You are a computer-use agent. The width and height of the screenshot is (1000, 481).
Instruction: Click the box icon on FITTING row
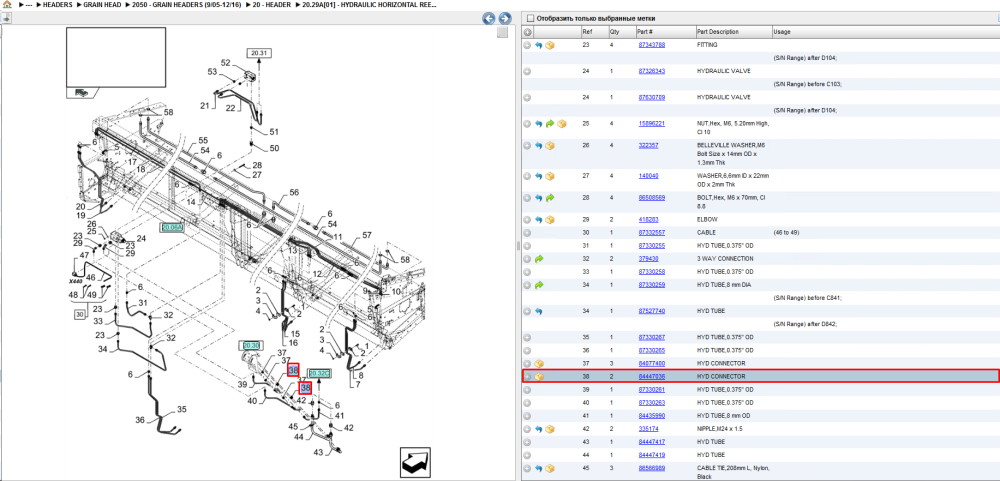[550, 45]
